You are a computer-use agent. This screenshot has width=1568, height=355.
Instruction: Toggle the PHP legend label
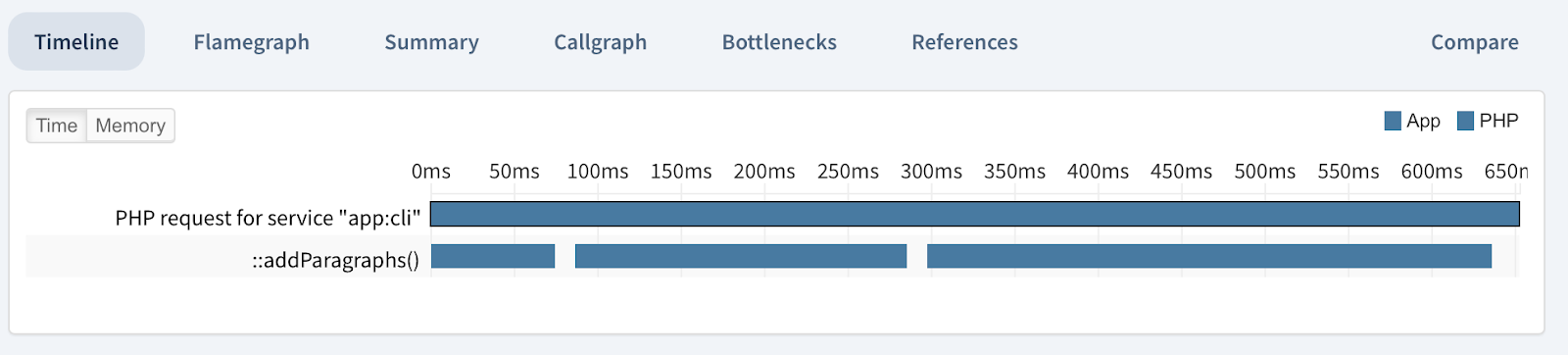(x=1498, y=121)
